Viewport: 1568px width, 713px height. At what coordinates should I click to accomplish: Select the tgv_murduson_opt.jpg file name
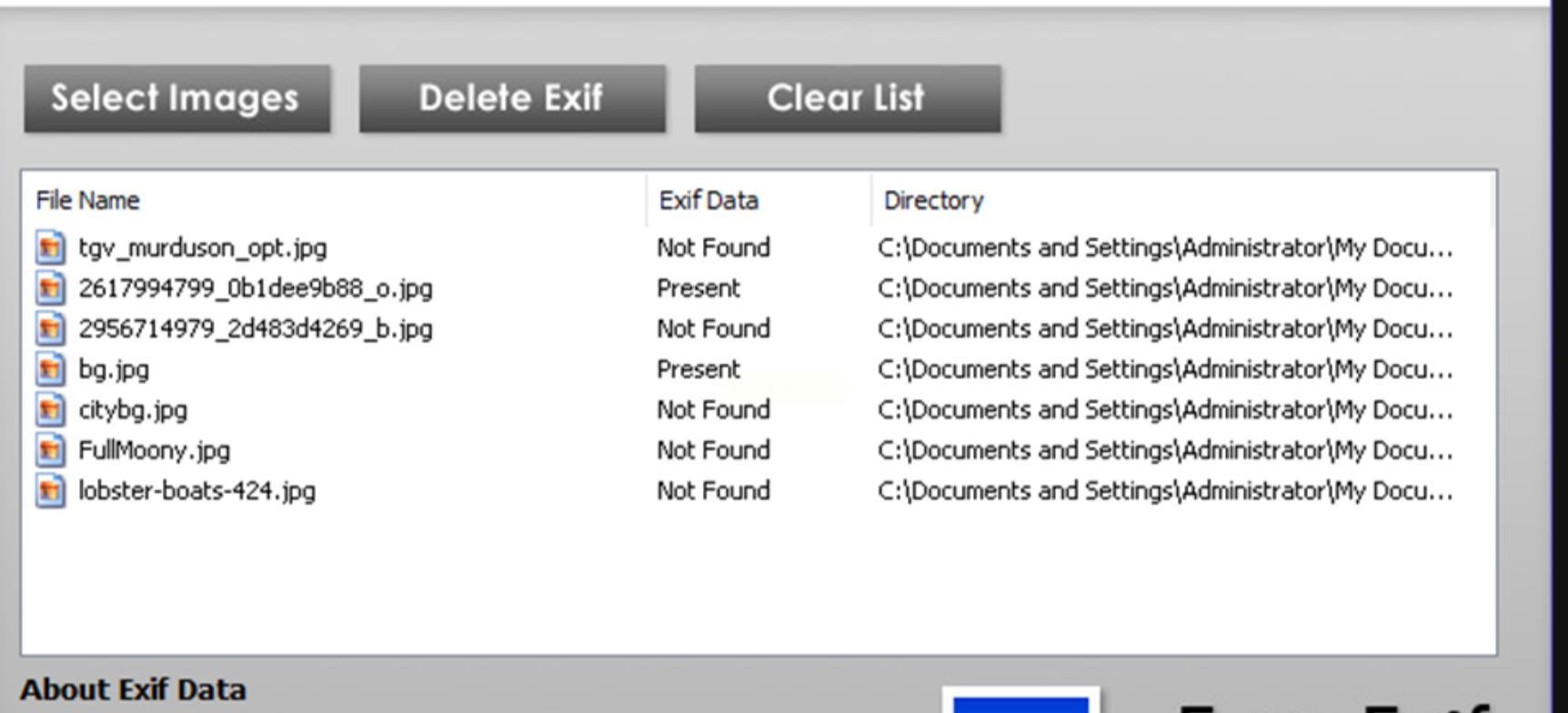click(203, 247)
